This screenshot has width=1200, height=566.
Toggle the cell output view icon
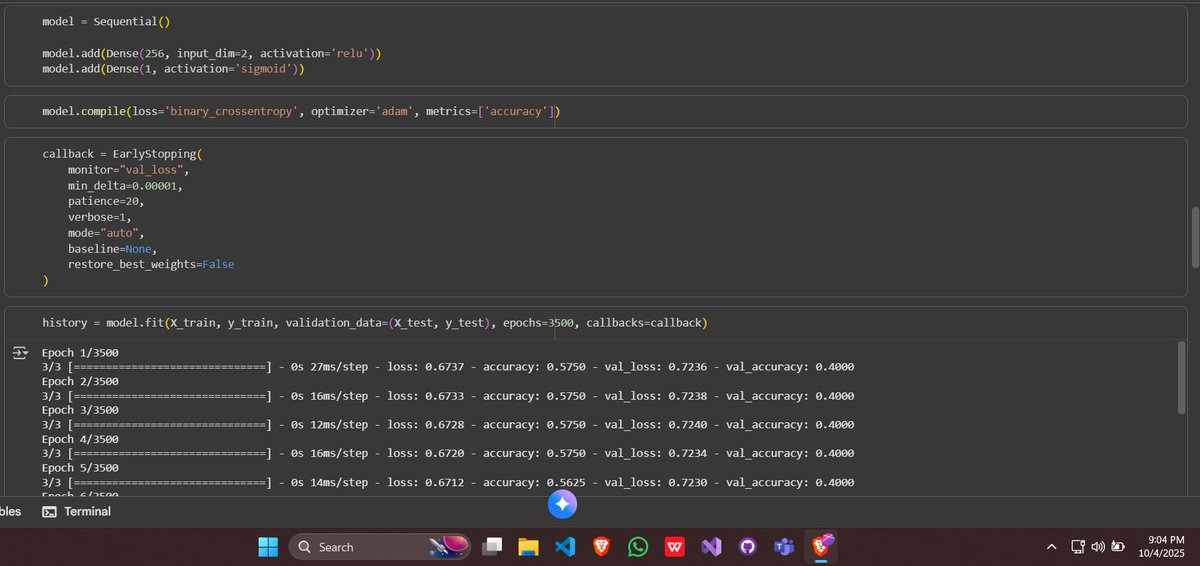20,353
